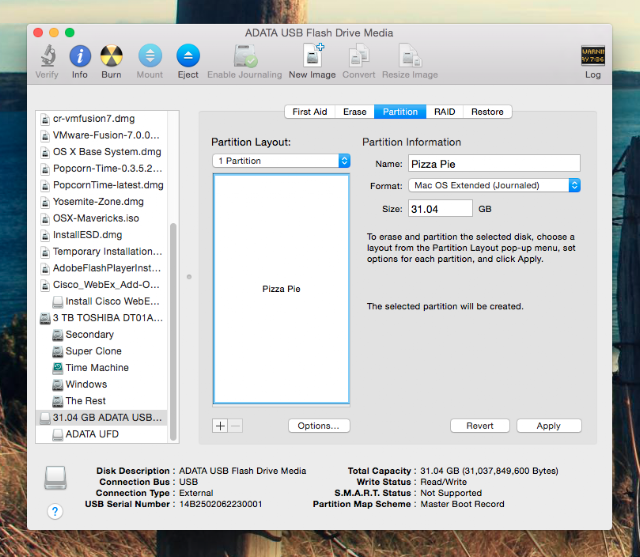This screenshot has height=557, width=640.
Task: Select 31.04 GB ADATA USB disk
Action: click(x=102, y=417)
